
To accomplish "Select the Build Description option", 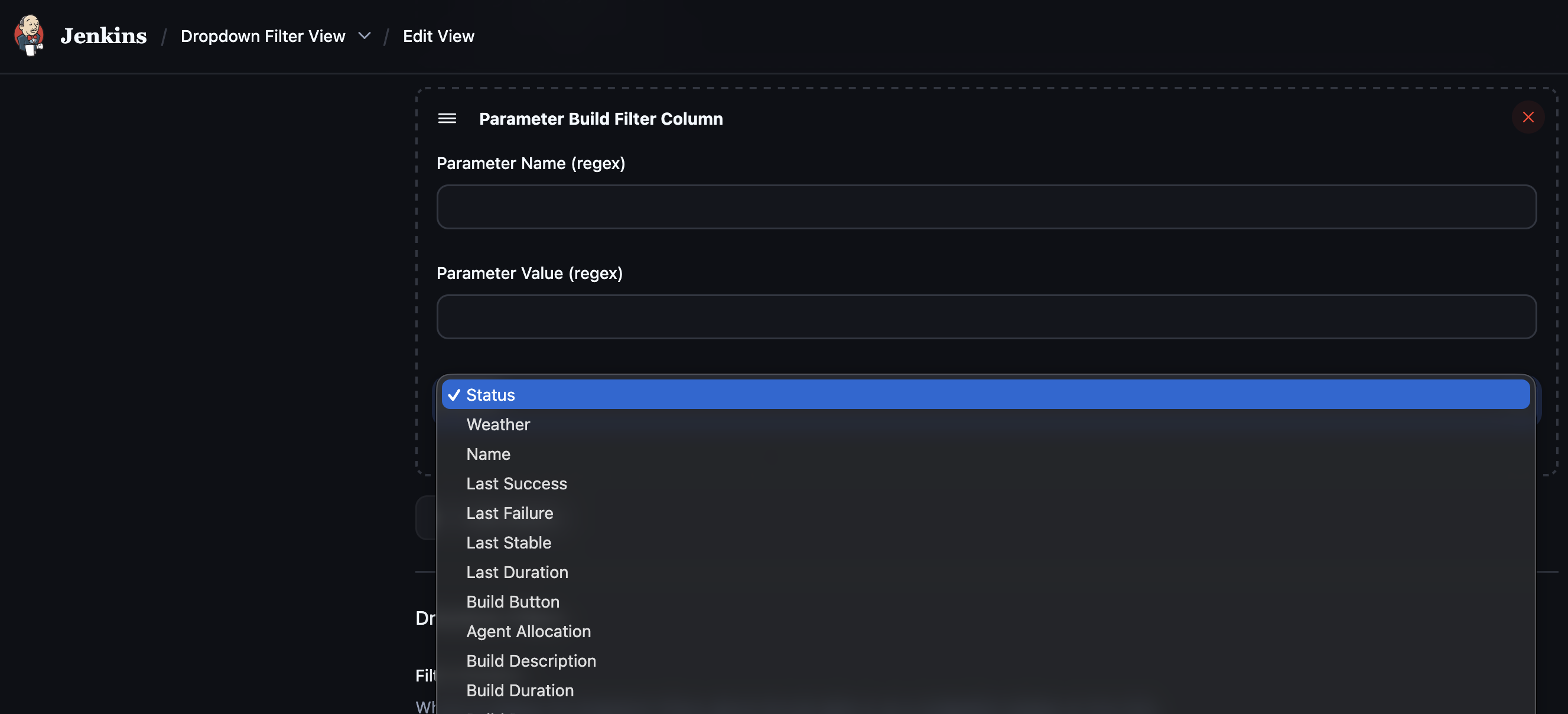I will coord(531,660).
